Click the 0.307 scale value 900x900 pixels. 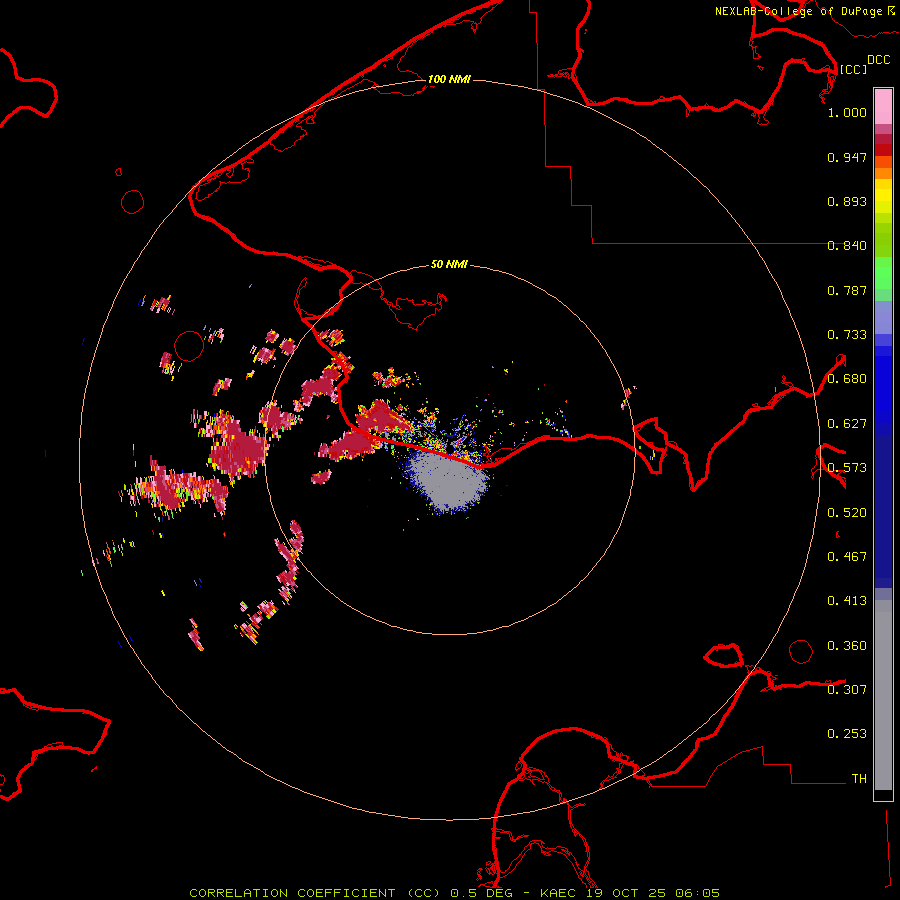pos(847,690)
